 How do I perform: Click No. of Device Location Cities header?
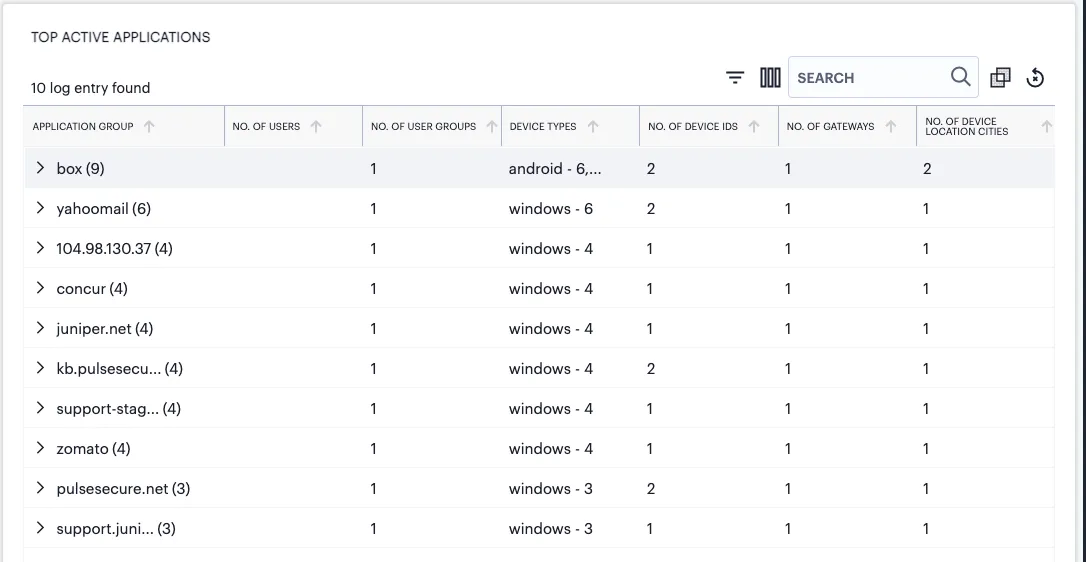coord(966,126)
